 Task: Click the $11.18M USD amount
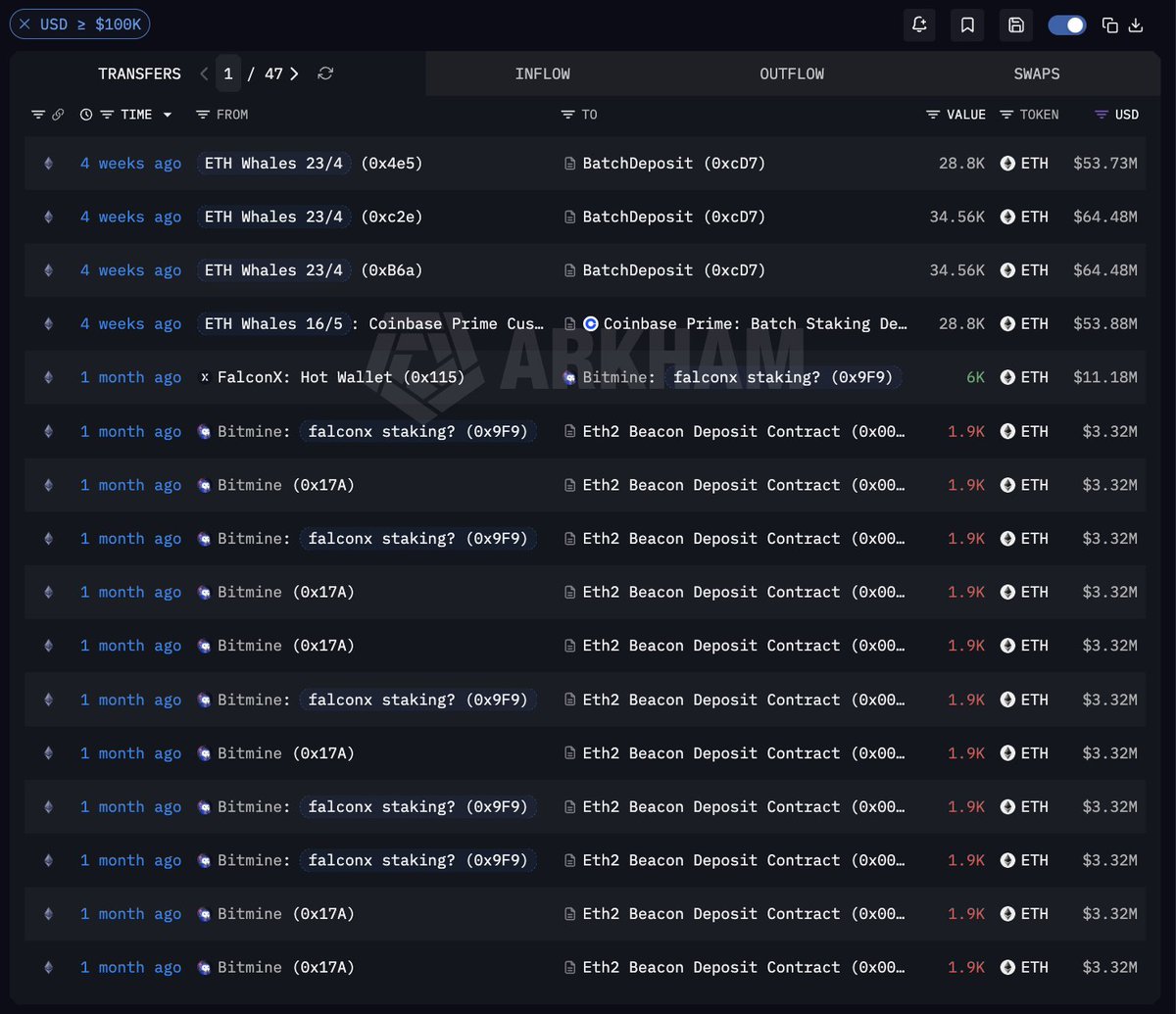click(x=1105, y=377)
